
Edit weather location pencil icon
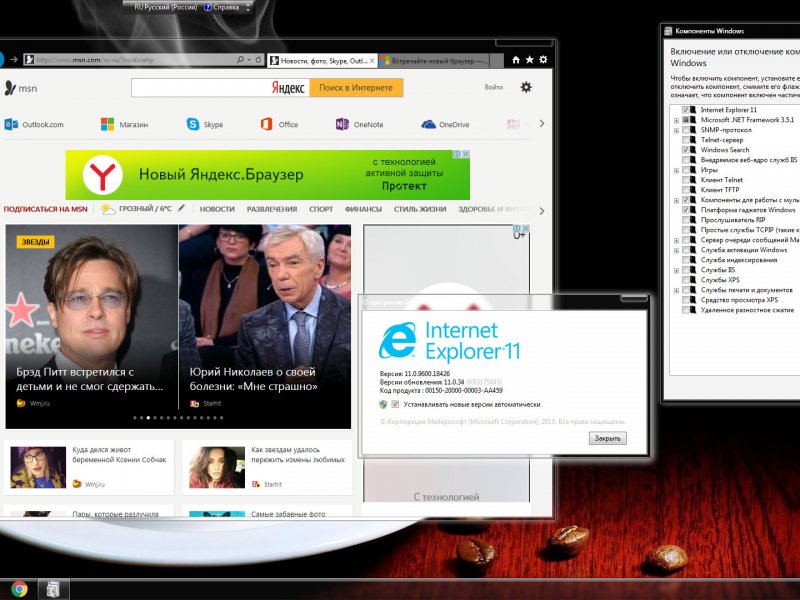pyautogui.click(x=181, y=208)
